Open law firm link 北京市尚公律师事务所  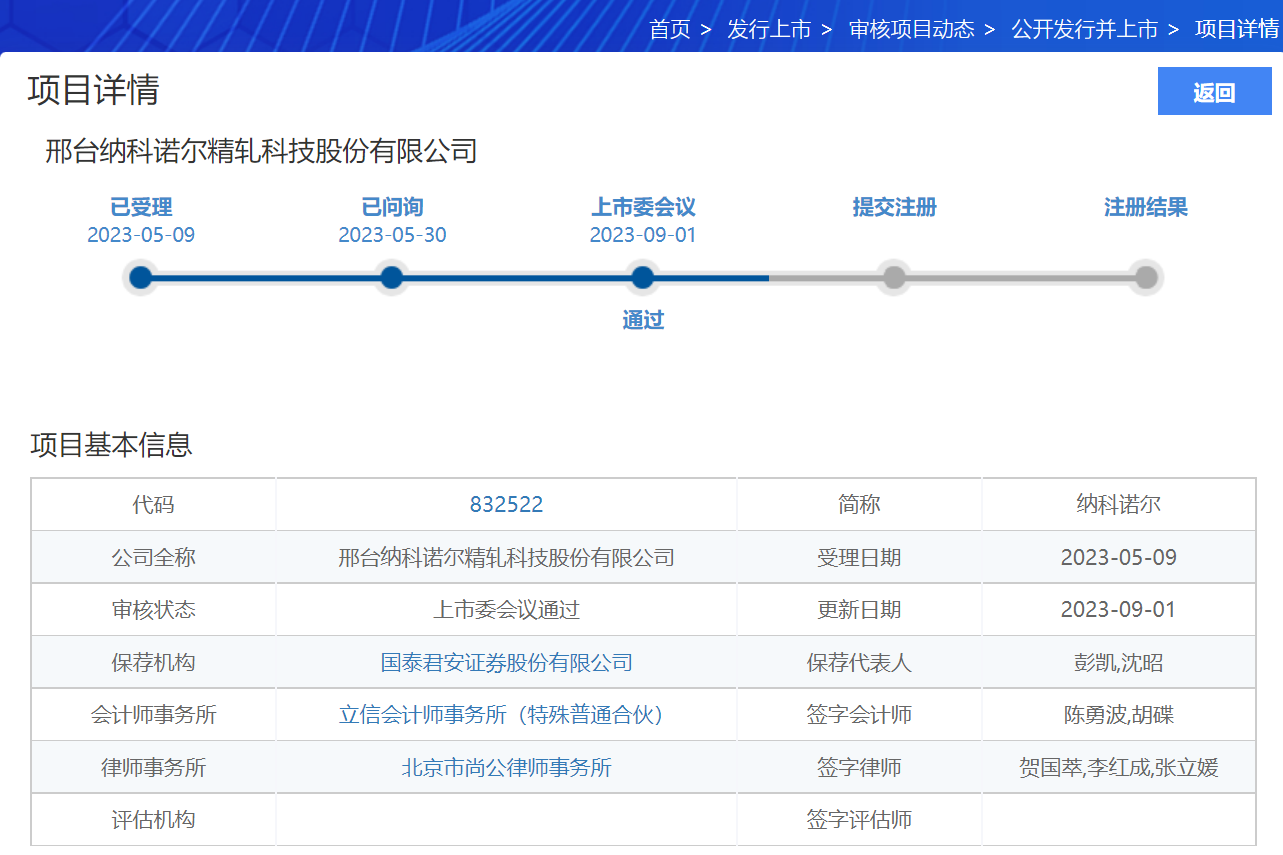click(x=506, y=766)
